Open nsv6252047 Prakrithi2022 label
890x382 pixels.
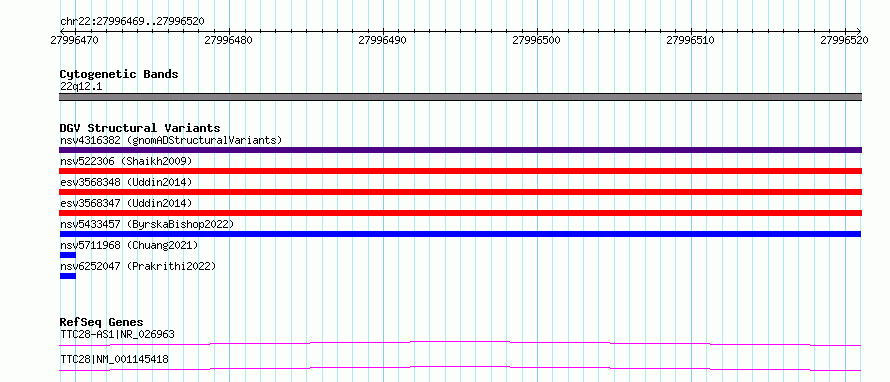[138, 266]
